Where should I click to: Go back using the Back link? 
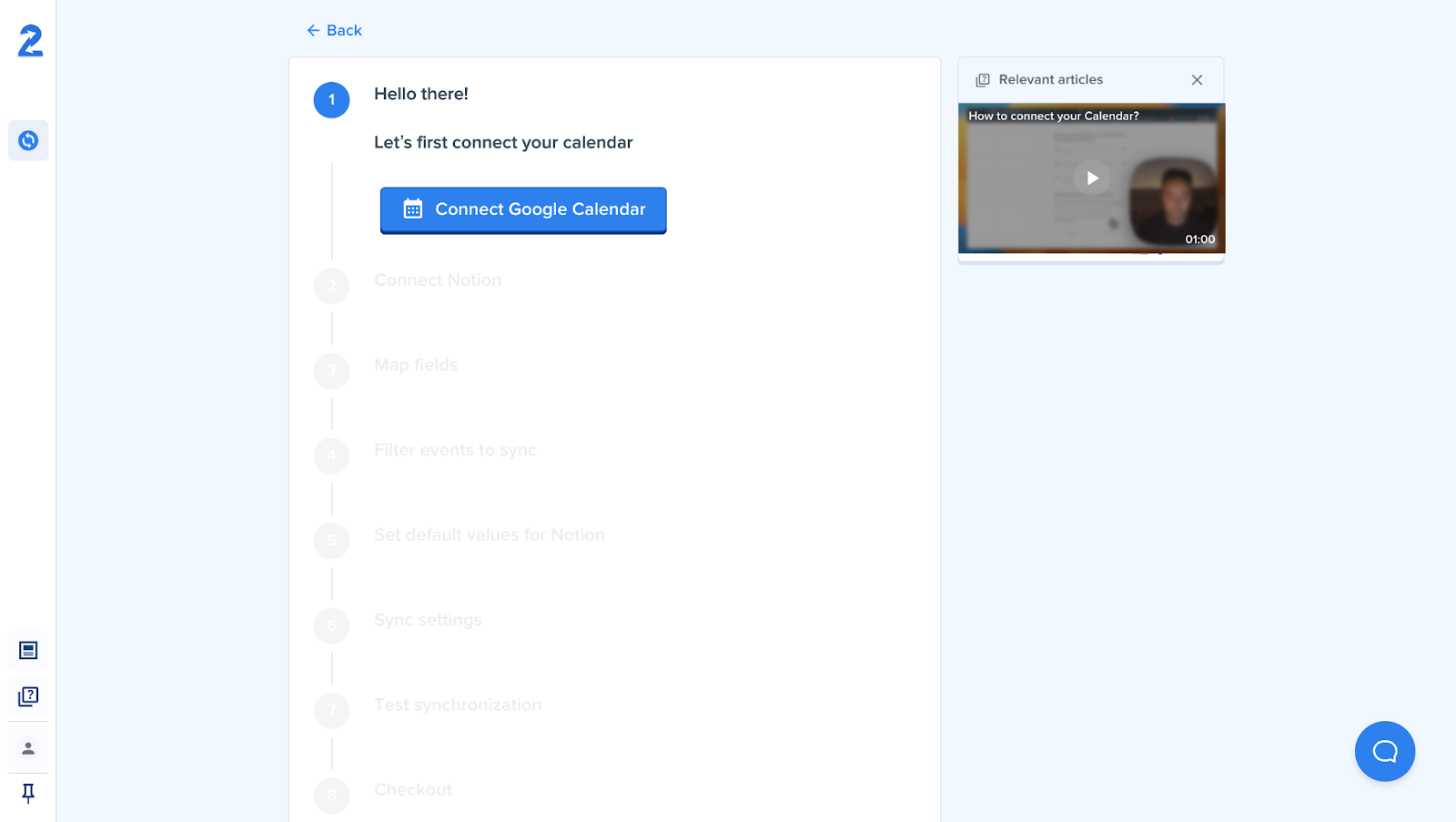(x=334, y=30)
